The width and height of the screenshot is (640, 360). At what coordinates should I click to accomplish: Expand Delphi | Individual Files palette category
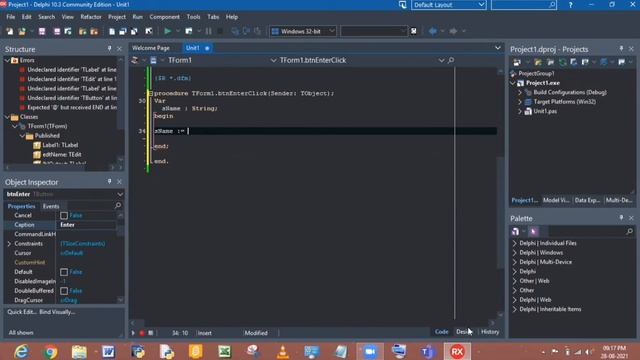[514, 243]
